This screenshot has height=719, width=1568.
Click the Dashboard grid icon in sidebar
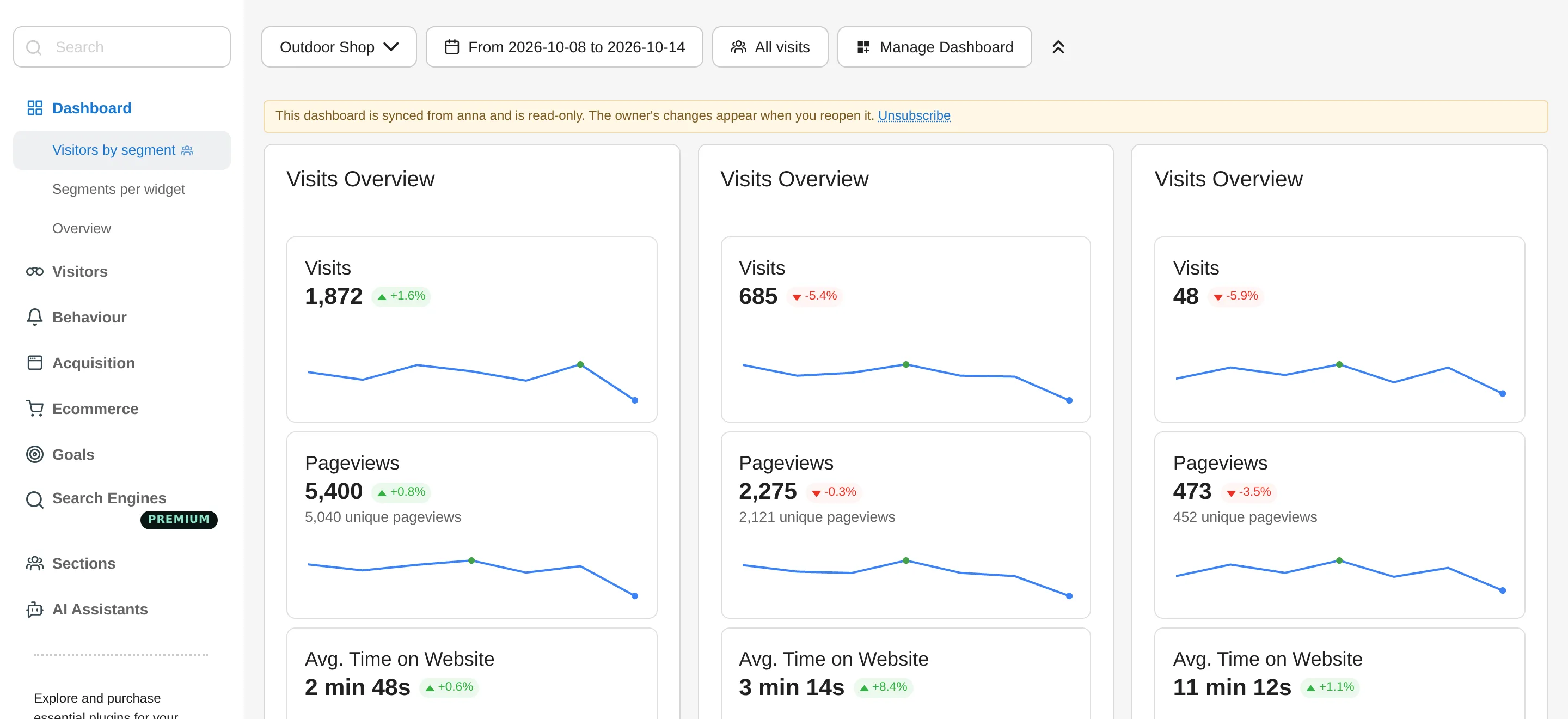coord(35,108)
